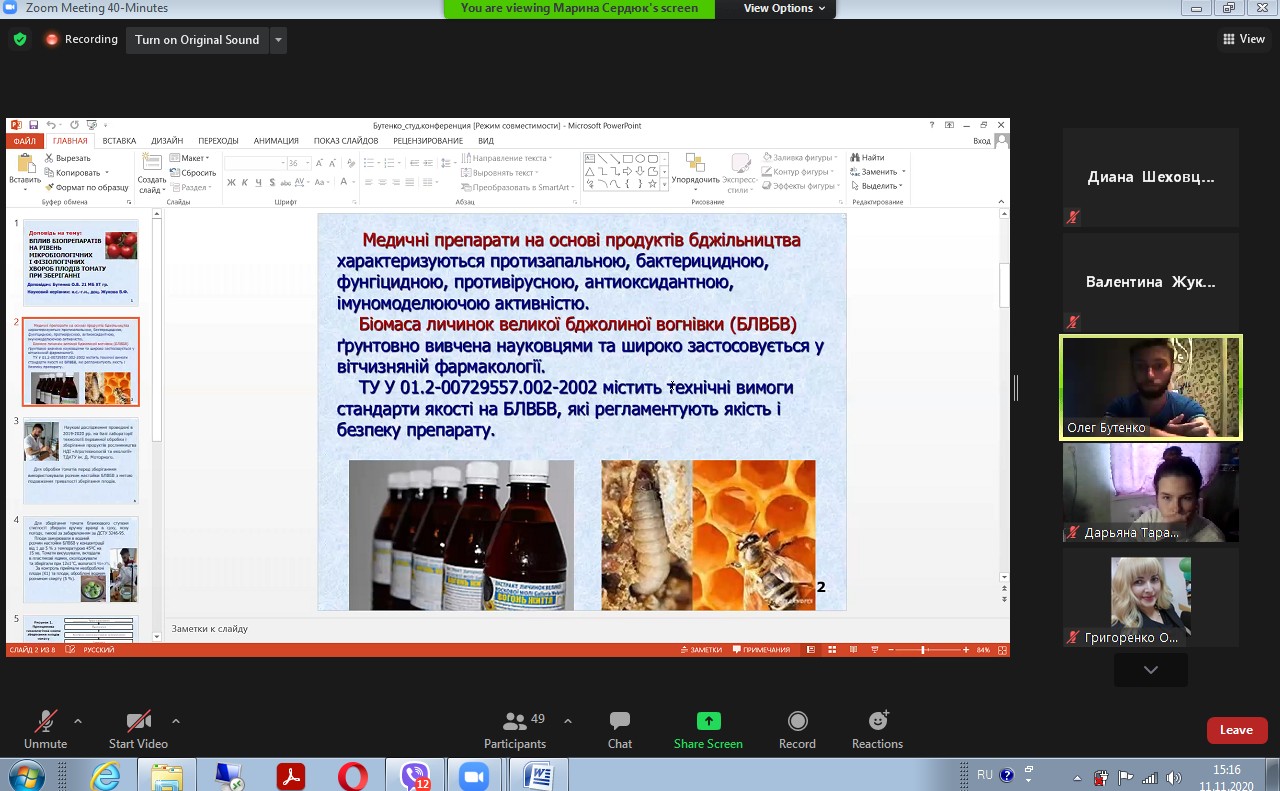1280x791 pixels.
Task: Open the Chat panel
Action: point(619,730)
